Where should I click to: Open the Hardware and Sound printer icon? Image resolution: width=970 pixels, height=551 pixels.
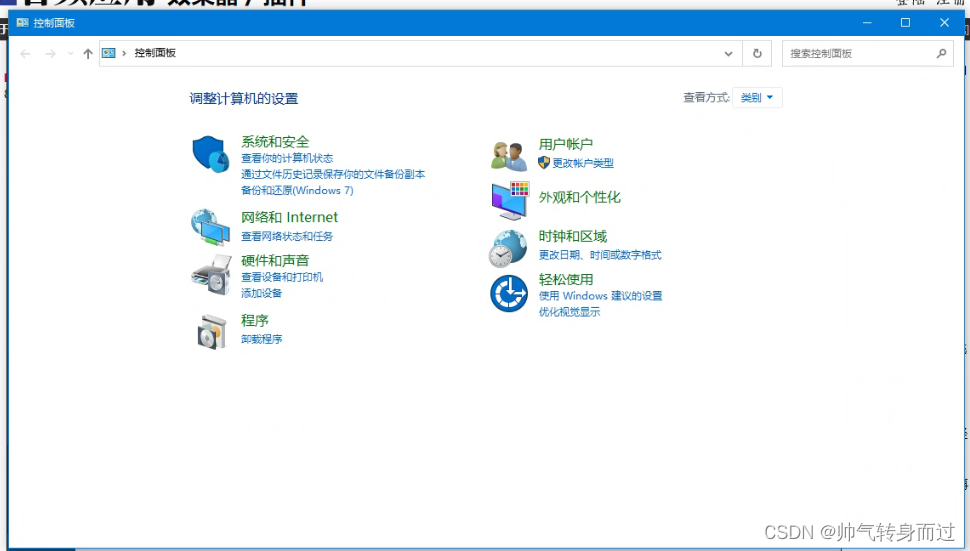[x=211, y=275]
